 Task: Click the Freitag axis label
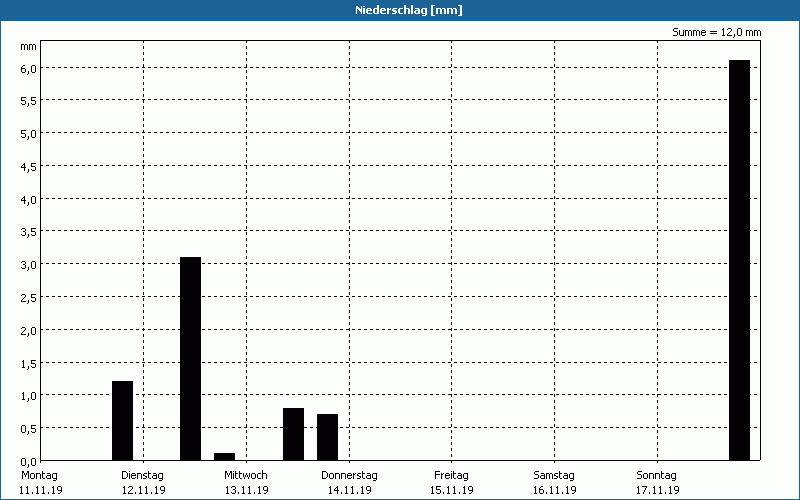(x=452, y=475)
